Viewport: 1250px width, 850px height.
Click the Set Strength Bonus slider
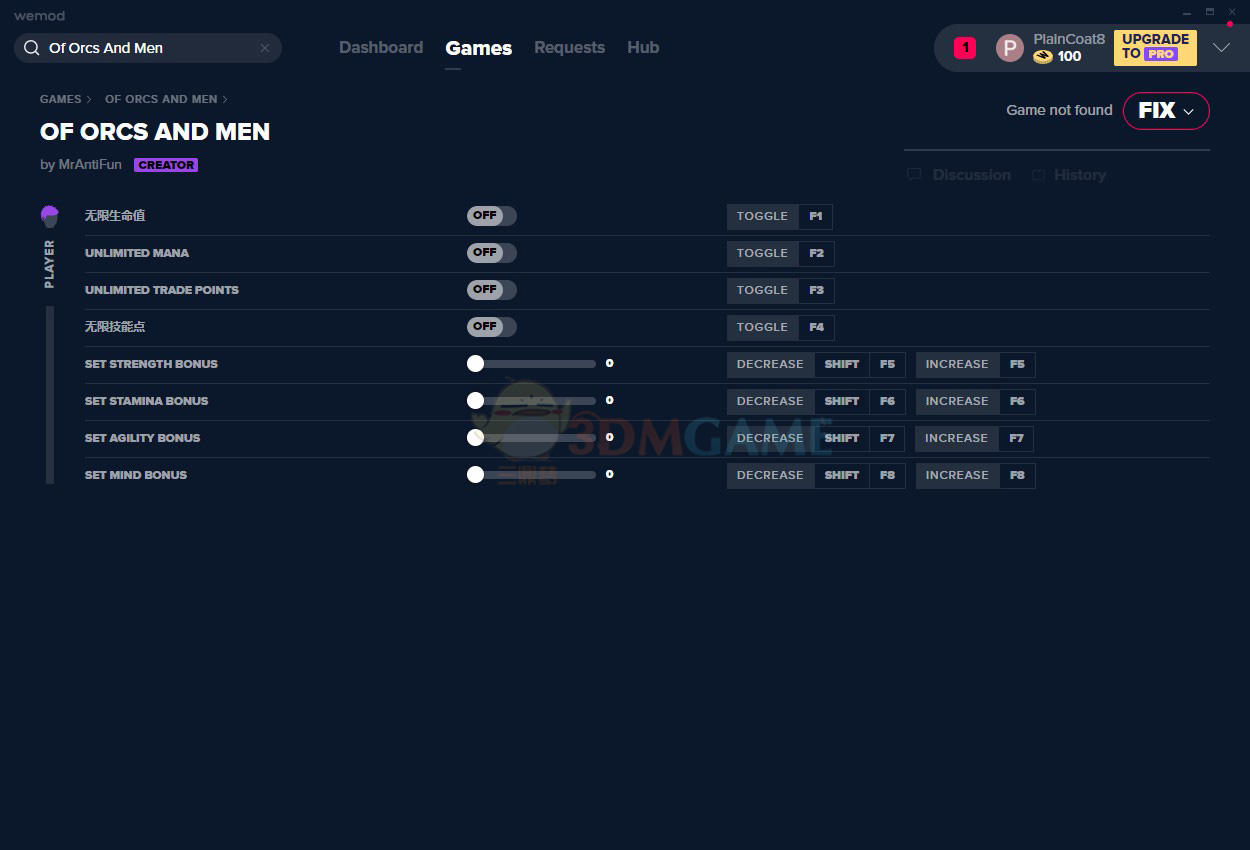coord(531,364)
